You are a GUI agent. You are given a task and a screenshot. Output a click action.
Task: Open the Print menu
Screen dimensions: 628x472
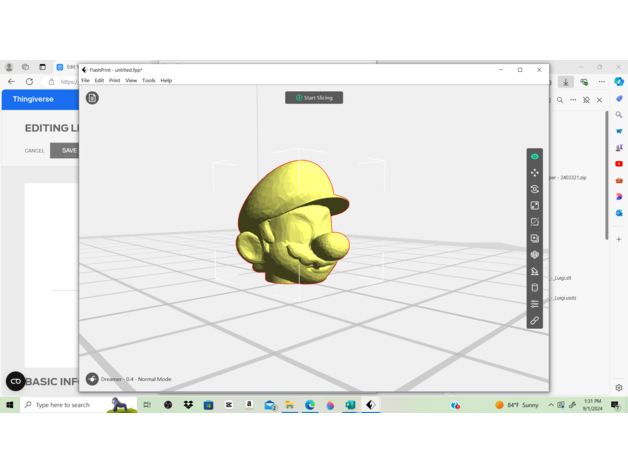(x=114, y=81)
